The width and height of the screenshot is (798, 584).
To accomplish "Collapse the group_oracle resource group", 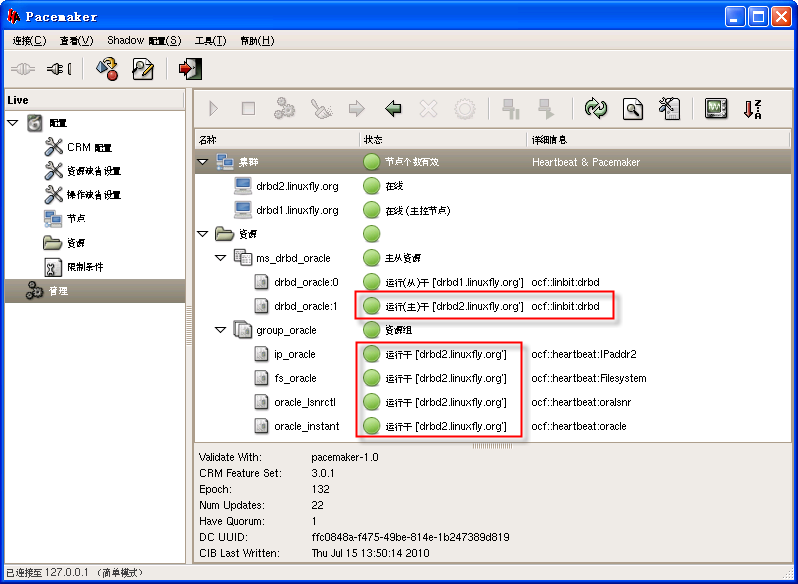I will point(221,330).
